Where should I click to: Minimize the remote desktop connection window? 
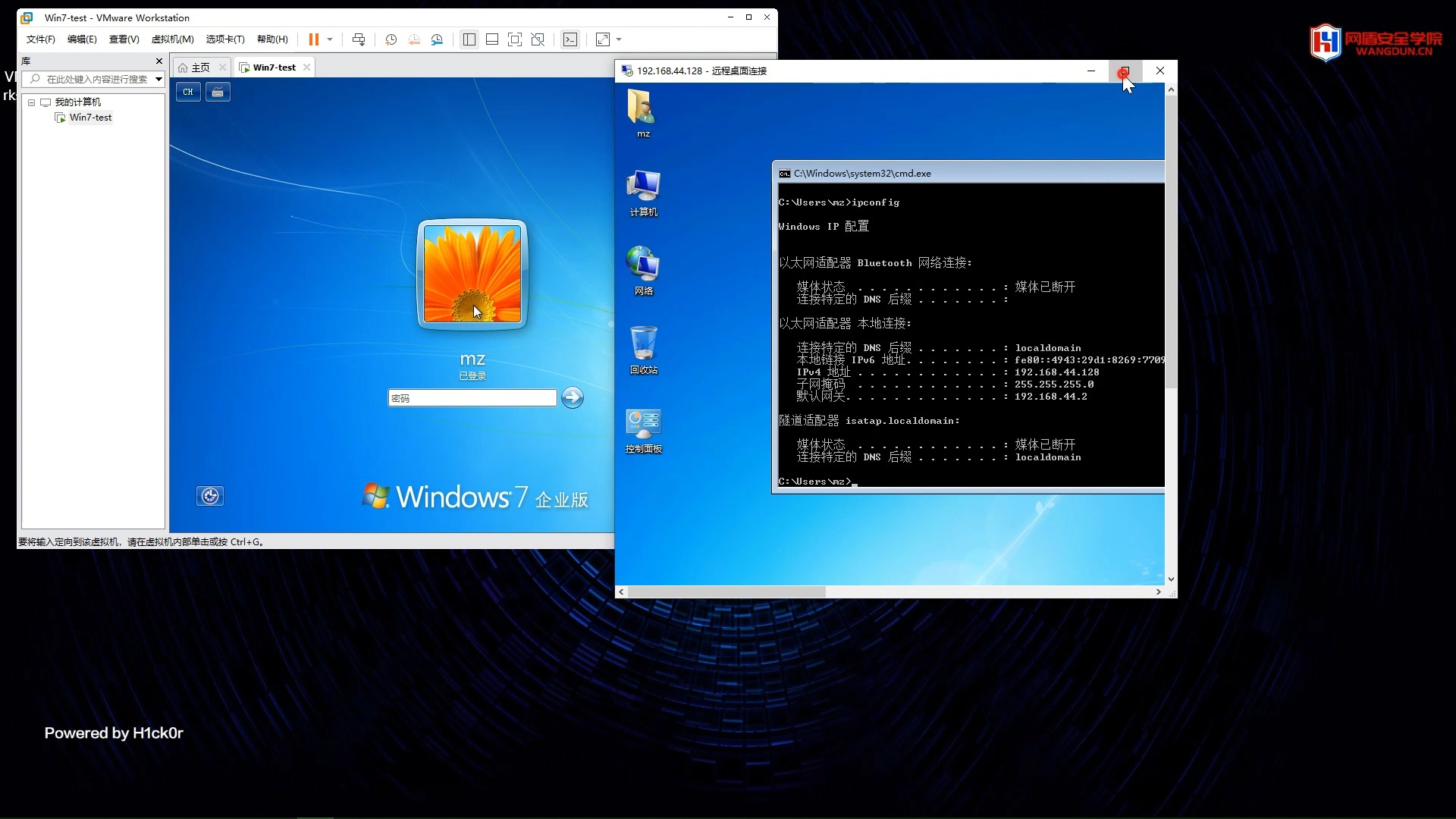[1091, 71]
